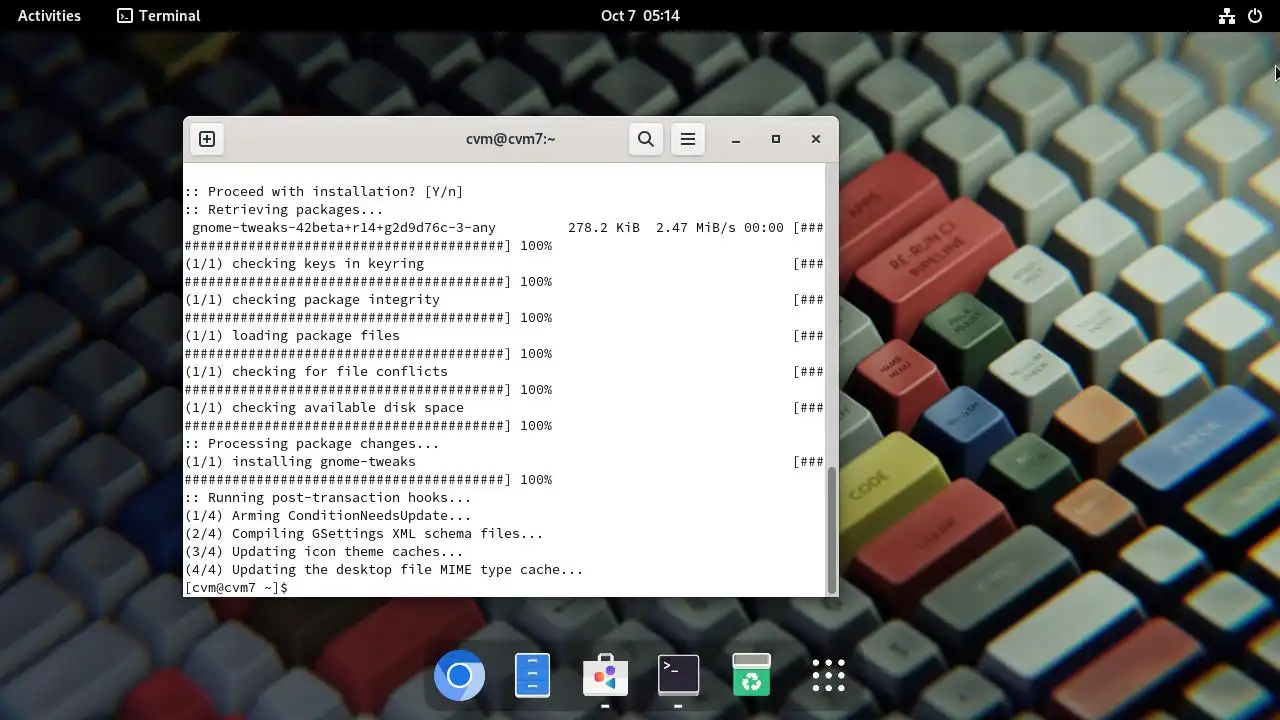This screenshot has width=1280, height=720.
Task: Click '(1/1) installing gnome-tweaks'
Action: tap(300, 461)
